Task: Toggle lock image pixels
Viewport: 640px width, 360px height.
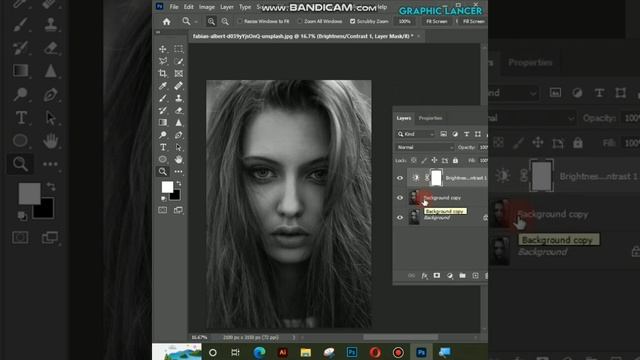Action: 424,160
